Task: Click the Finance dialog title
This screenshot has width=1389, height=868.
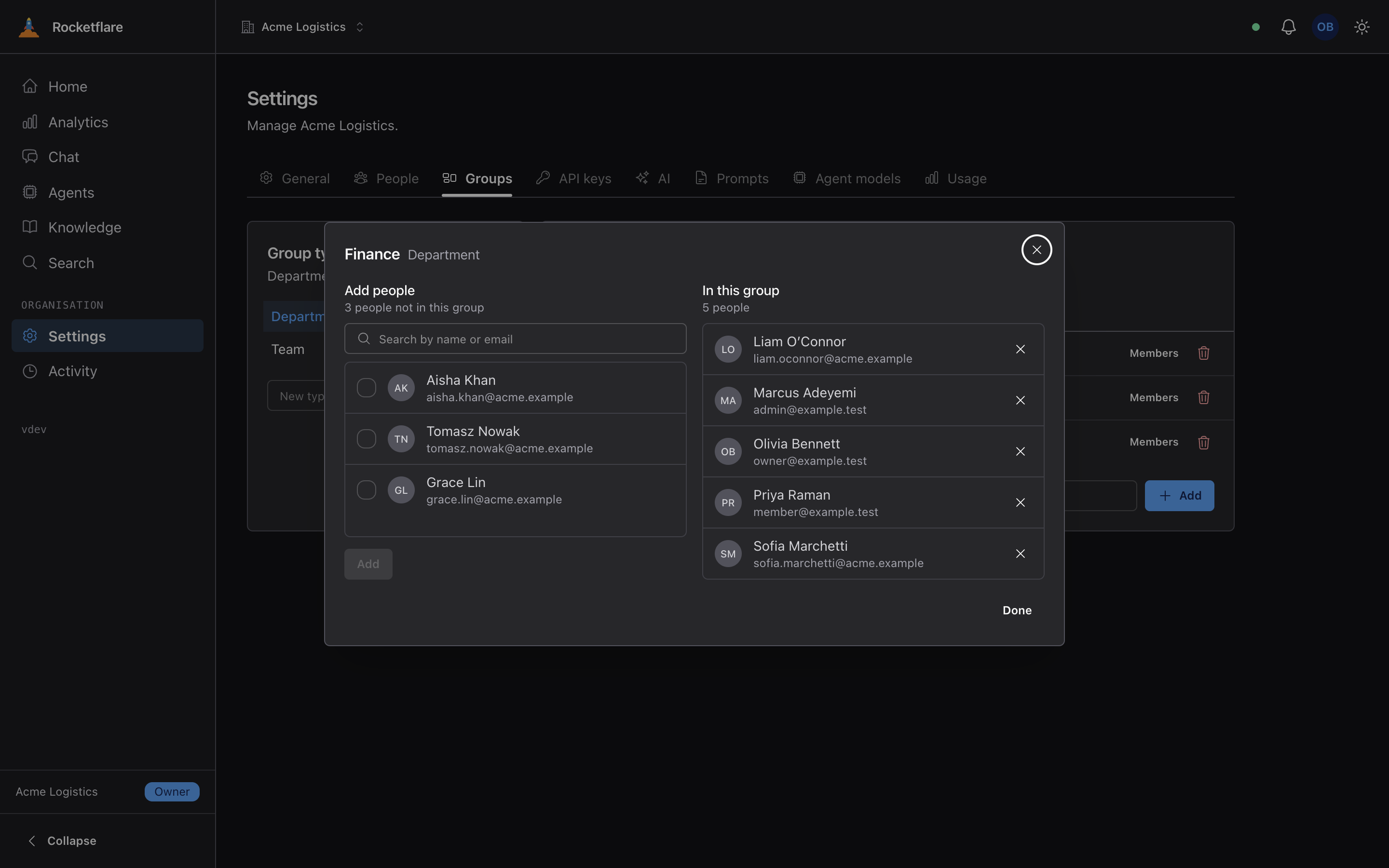Action: coord(372,254)
